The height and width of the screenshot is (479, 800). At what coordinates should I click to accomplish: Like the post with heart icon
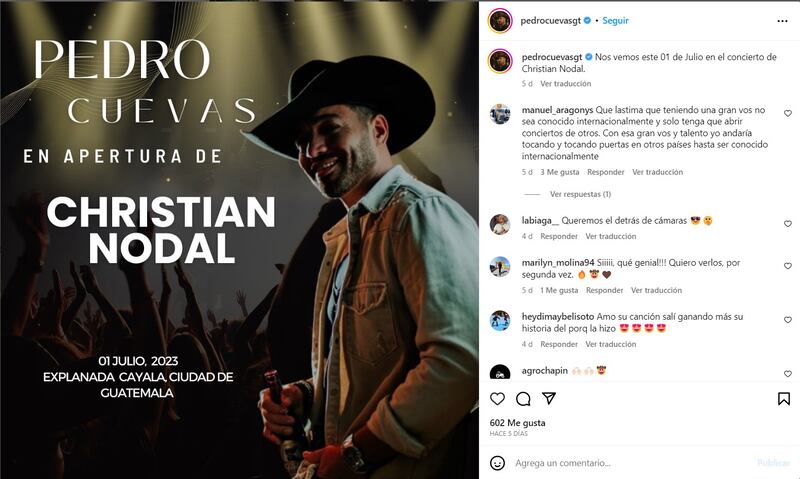click(x=497, y=399)
